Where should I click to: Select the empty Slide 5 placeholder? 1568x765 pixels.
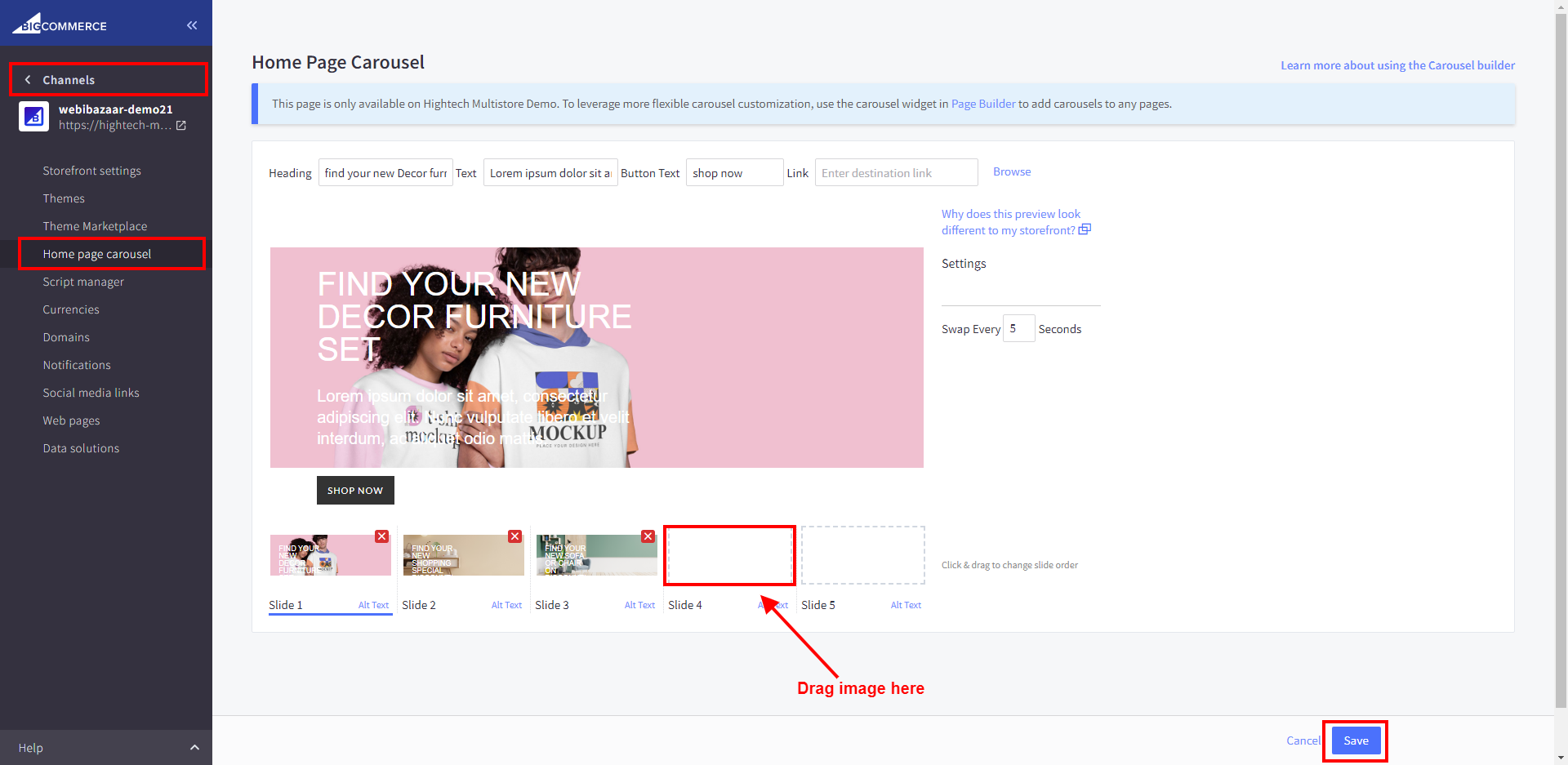[862, 555]
